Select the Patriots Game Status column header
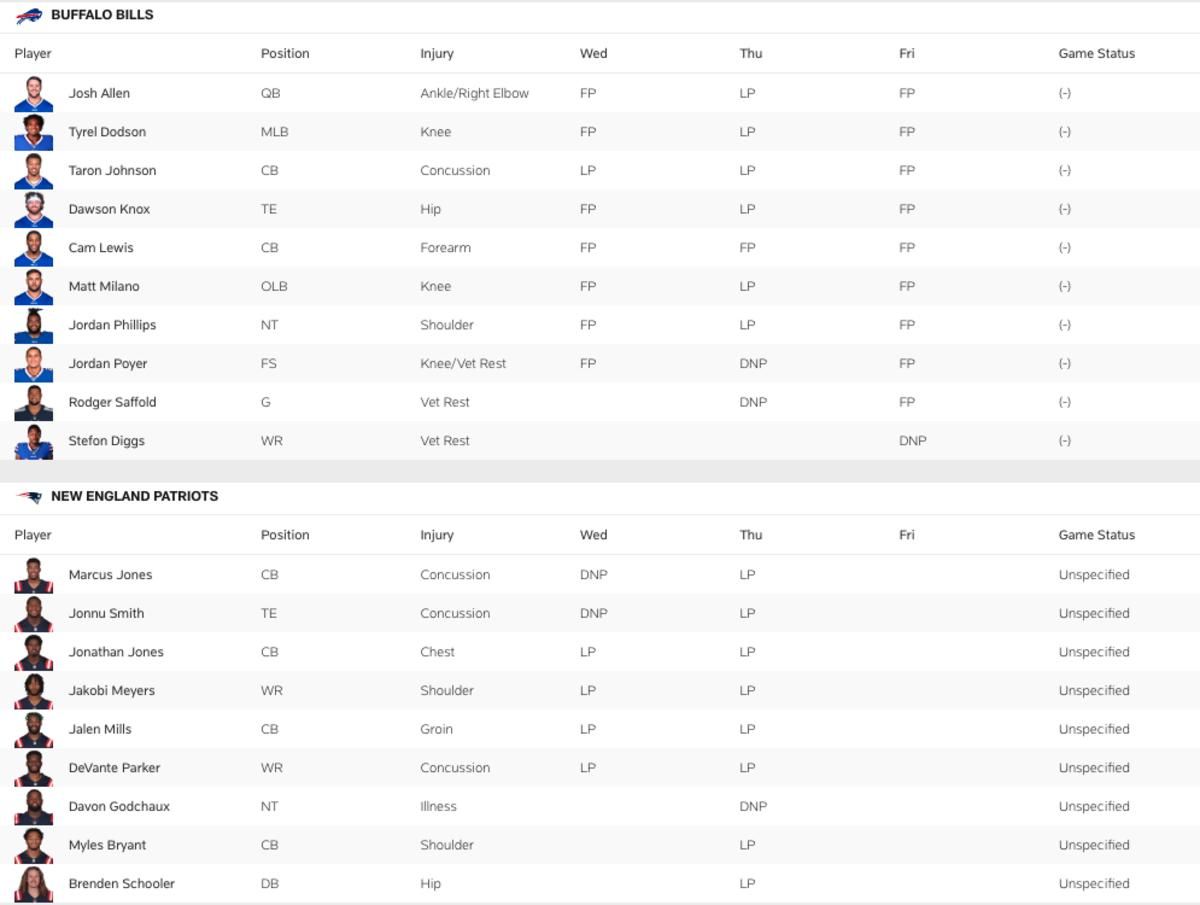1200x905 pixels. pos(1097,535)
